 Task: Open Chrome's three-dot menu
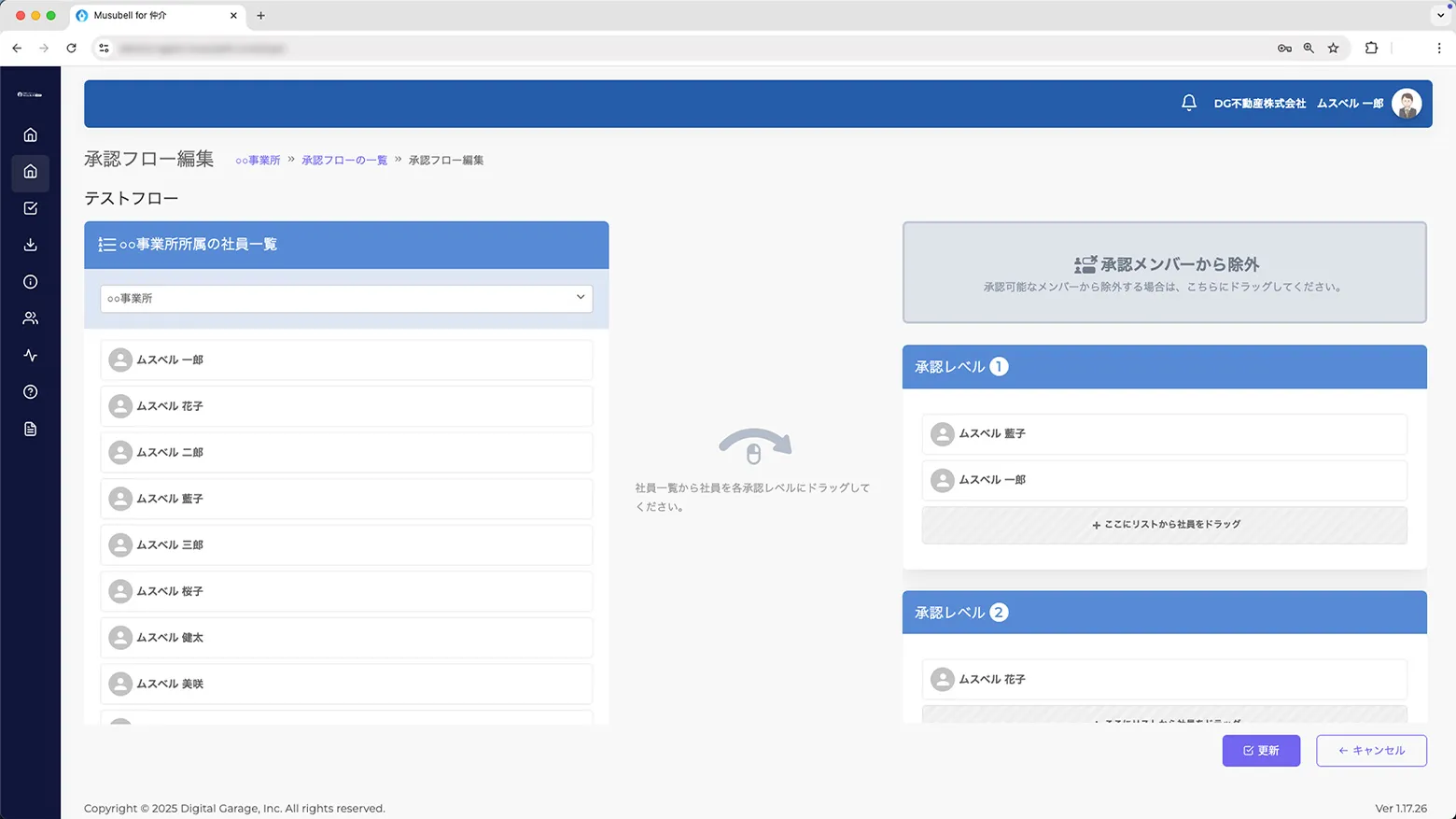[1438, 48]
